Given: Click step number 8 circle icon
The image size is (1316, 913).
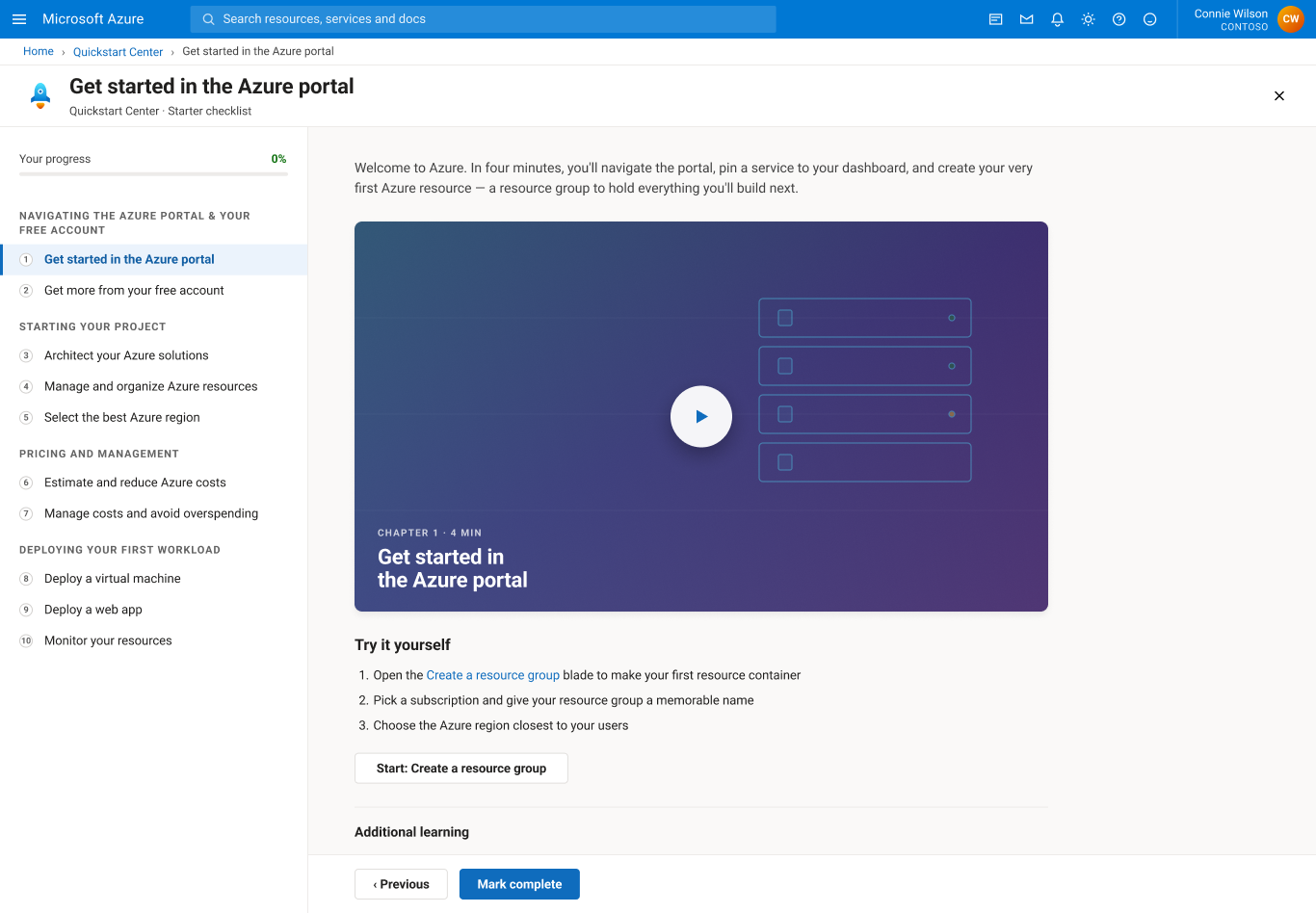Looking at the screenshot, I should pyautogui.click(x=26, y=579).
